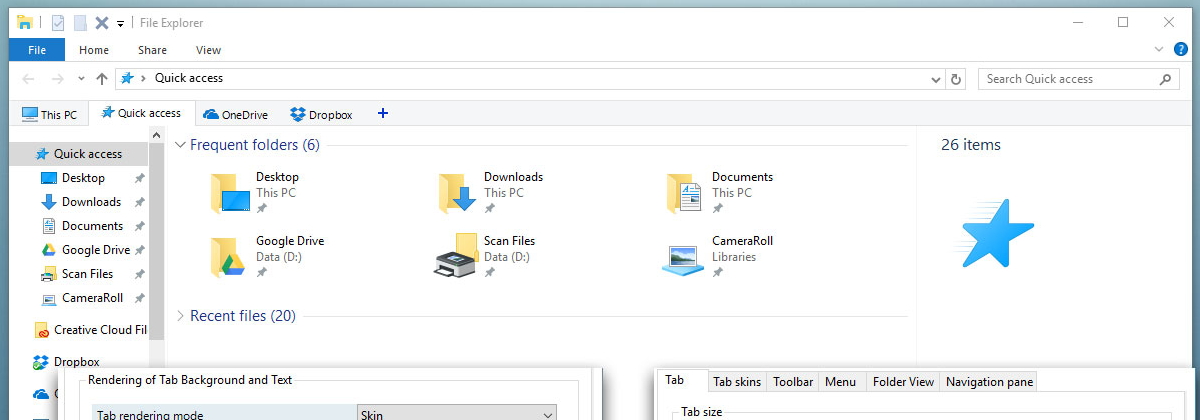Viewport: 1200px width, 420px height.
Task: Expand the ribbon with the chevron
Action: coord(1158,49)
